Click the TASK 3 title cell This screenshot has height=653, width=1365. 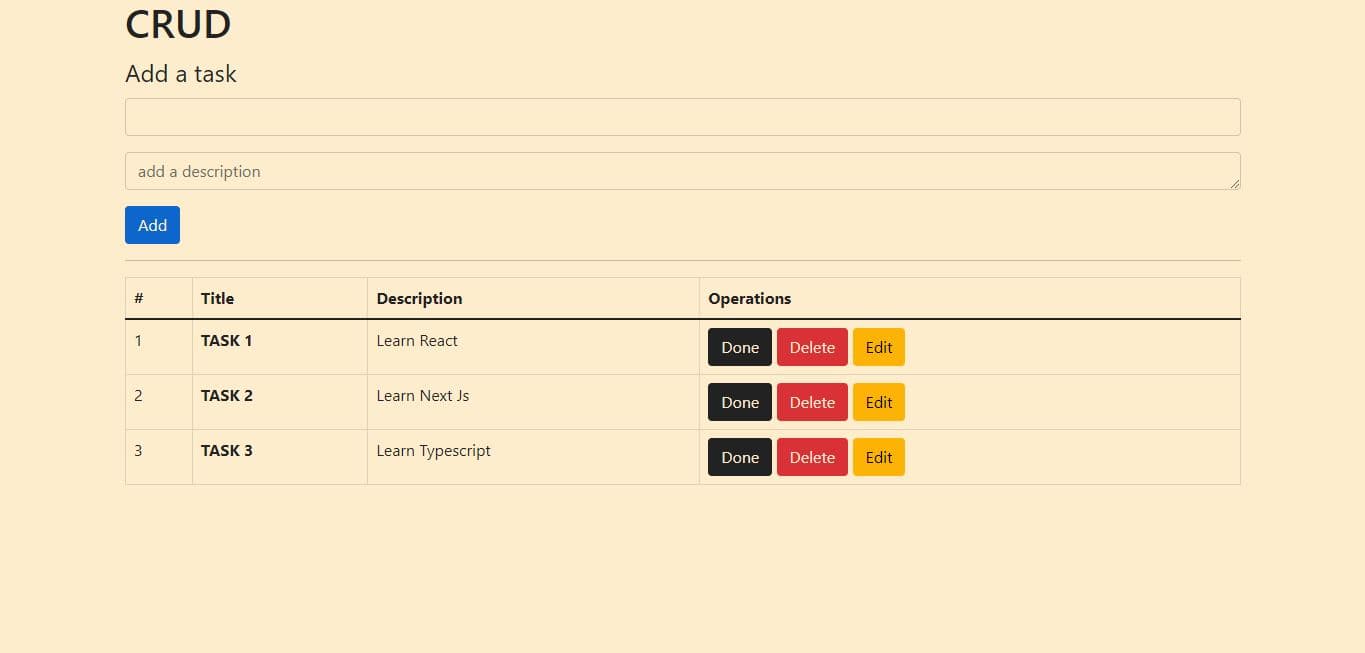227,451
